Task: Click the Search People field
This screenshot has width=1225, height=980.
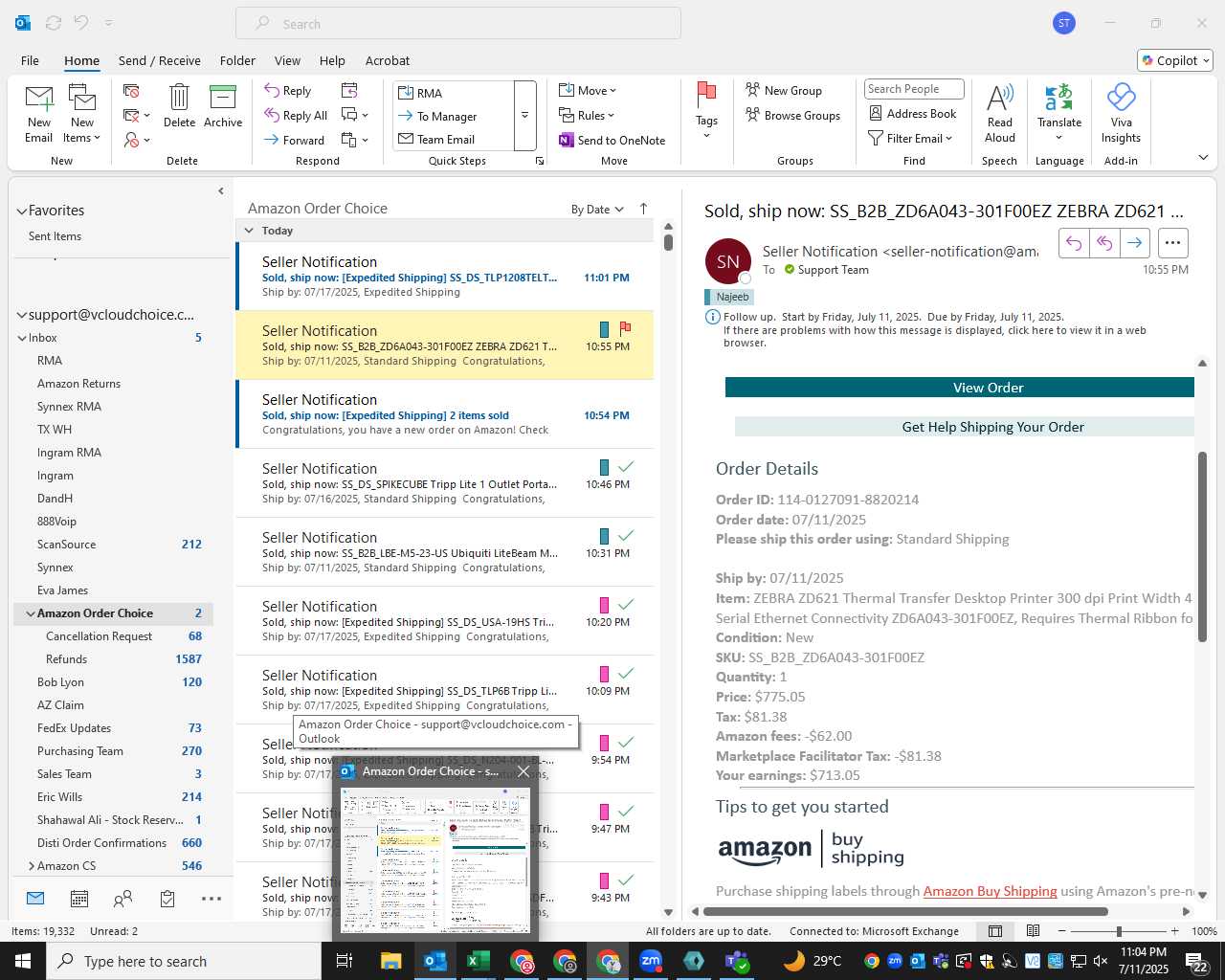Action: 914,89
